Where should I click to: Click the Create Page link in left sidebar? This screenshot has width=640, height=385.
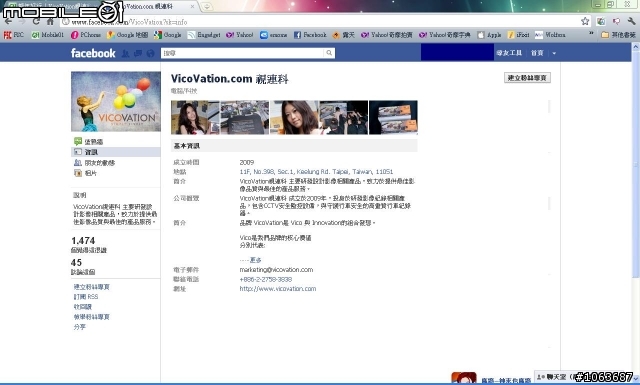[91, 287]
